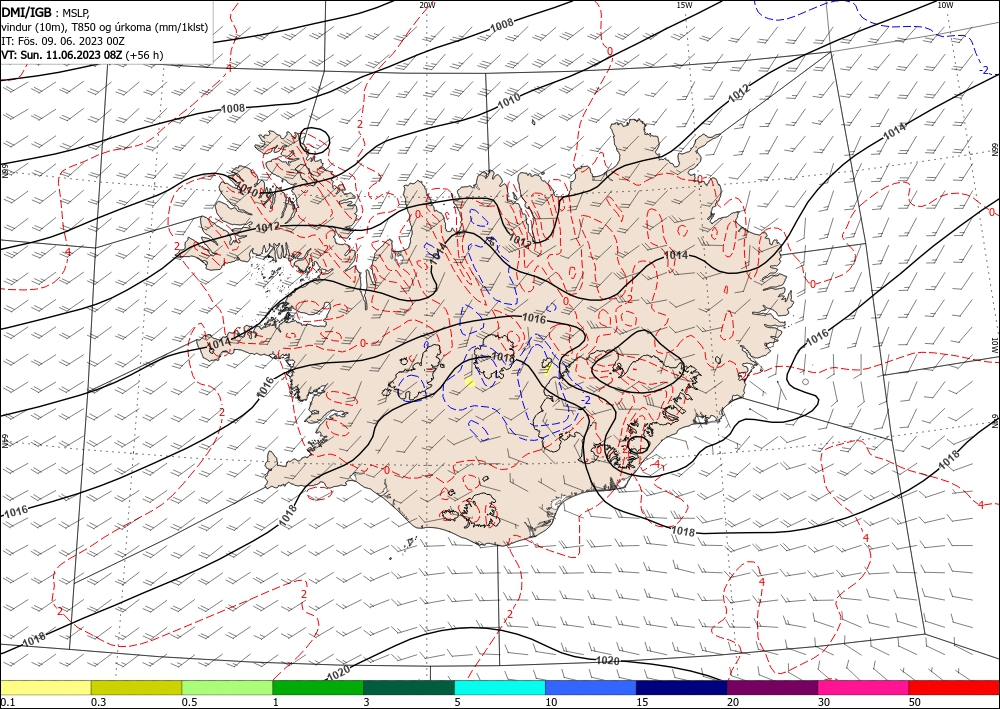Select the green 1–3 legend swatch
This screenshot has height=709, width=1000.
coord(318,687)
